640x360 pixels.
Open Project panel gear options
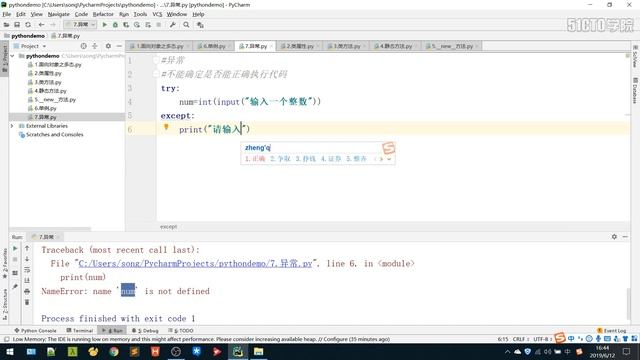click(x=108, y=46)
